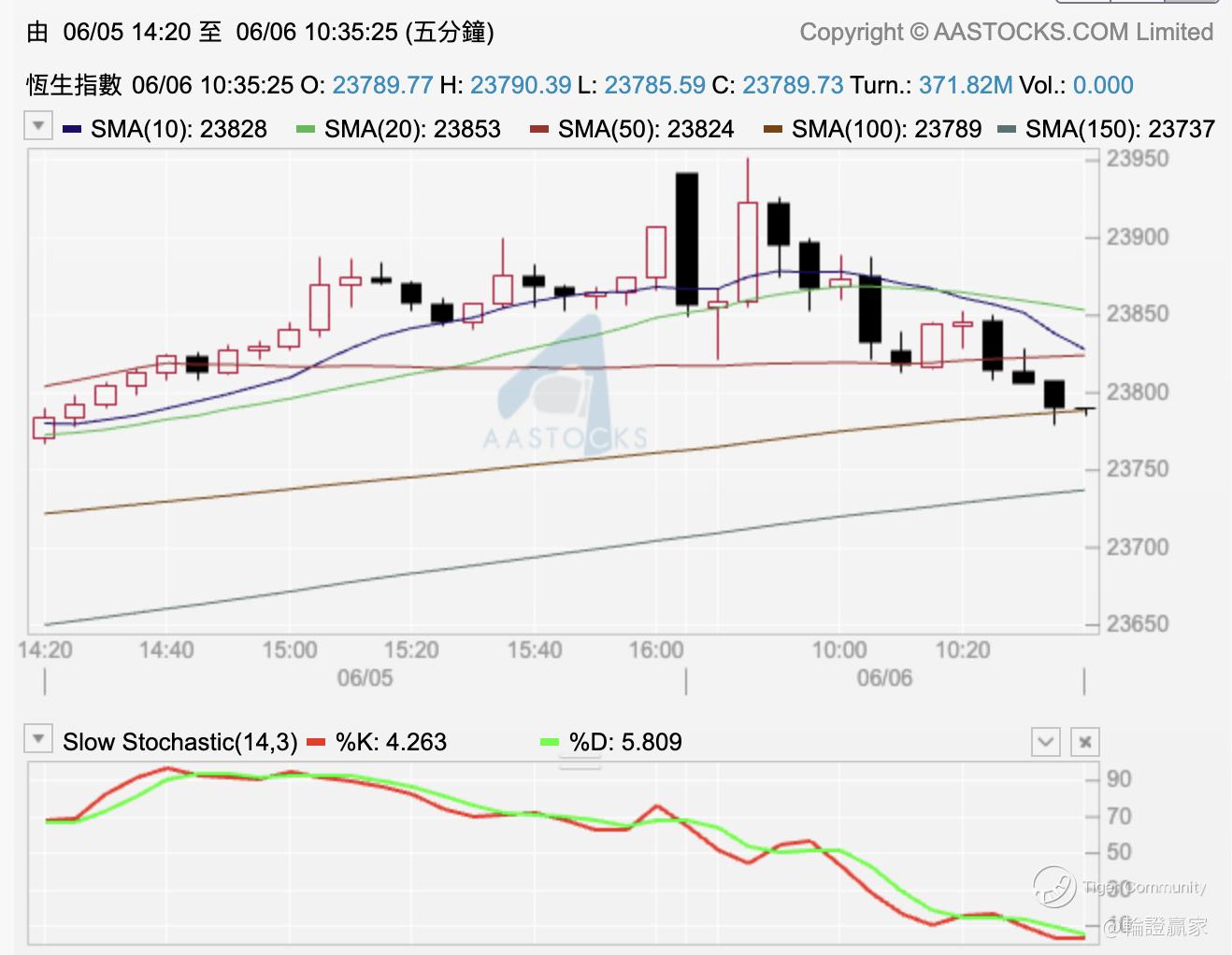Click the 15:20 time axis label

411,649
